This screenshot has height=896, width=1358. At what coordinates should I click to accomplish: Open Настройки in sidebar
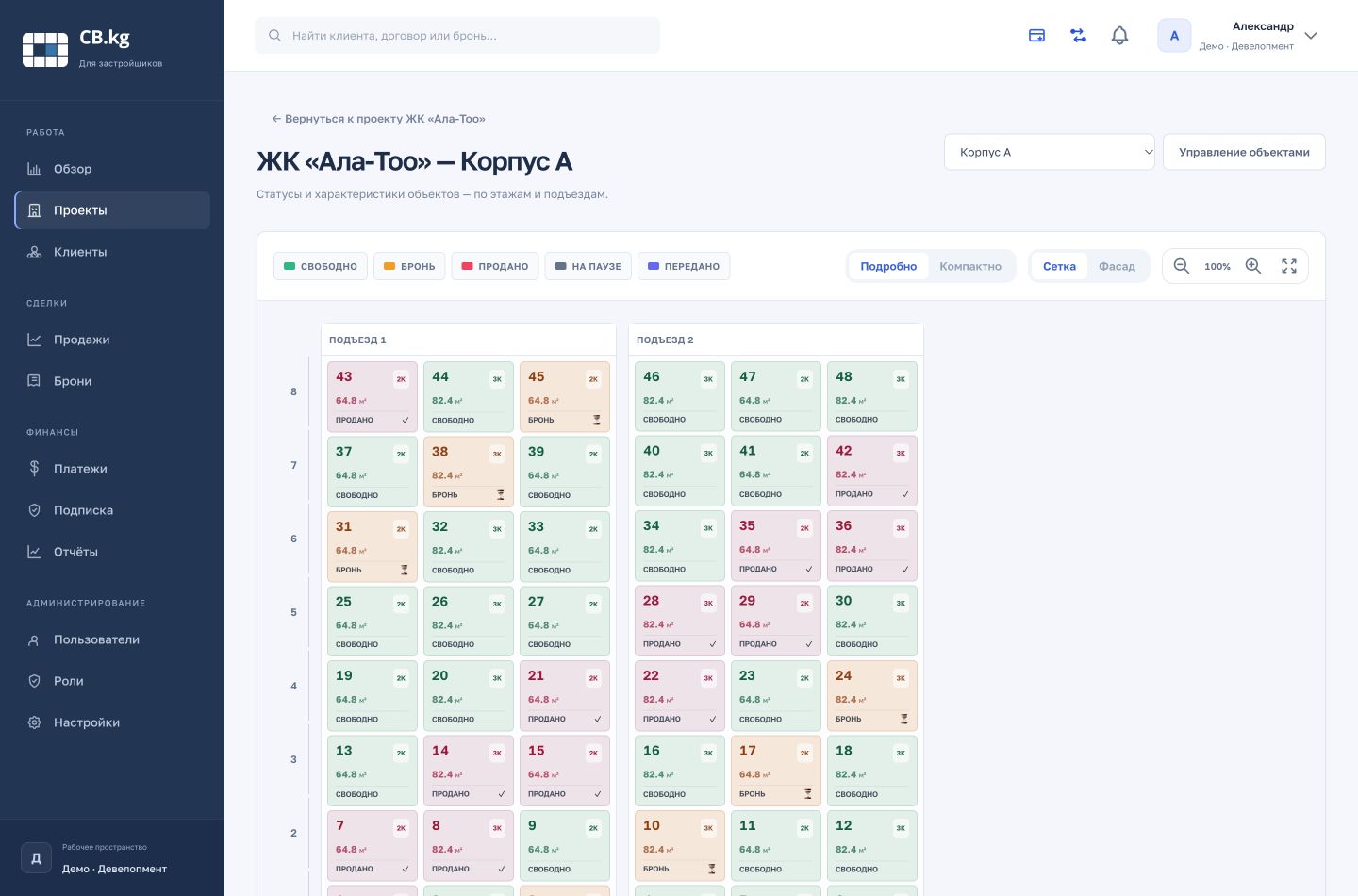[x=112, y=722]
